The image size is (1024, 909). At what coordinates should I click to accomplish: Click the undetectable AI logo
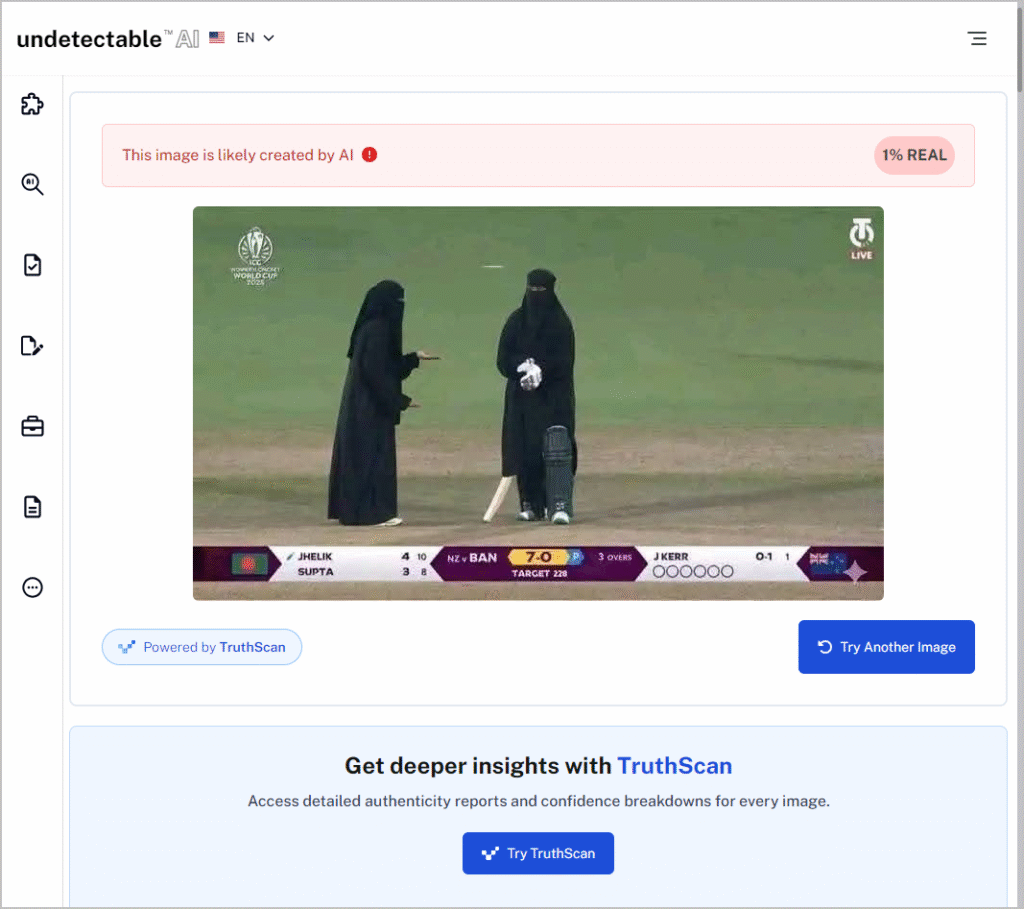[x=108, y=39]
